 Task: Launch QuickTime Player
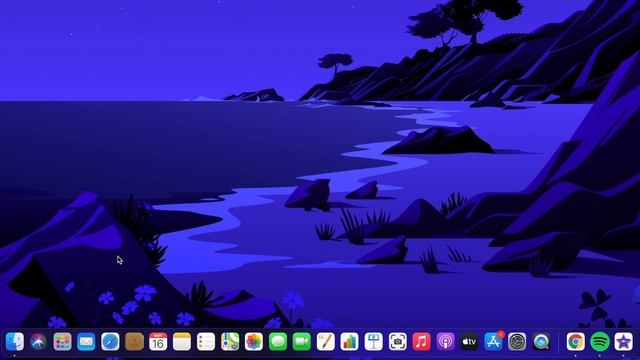click(x=541, y=342)
